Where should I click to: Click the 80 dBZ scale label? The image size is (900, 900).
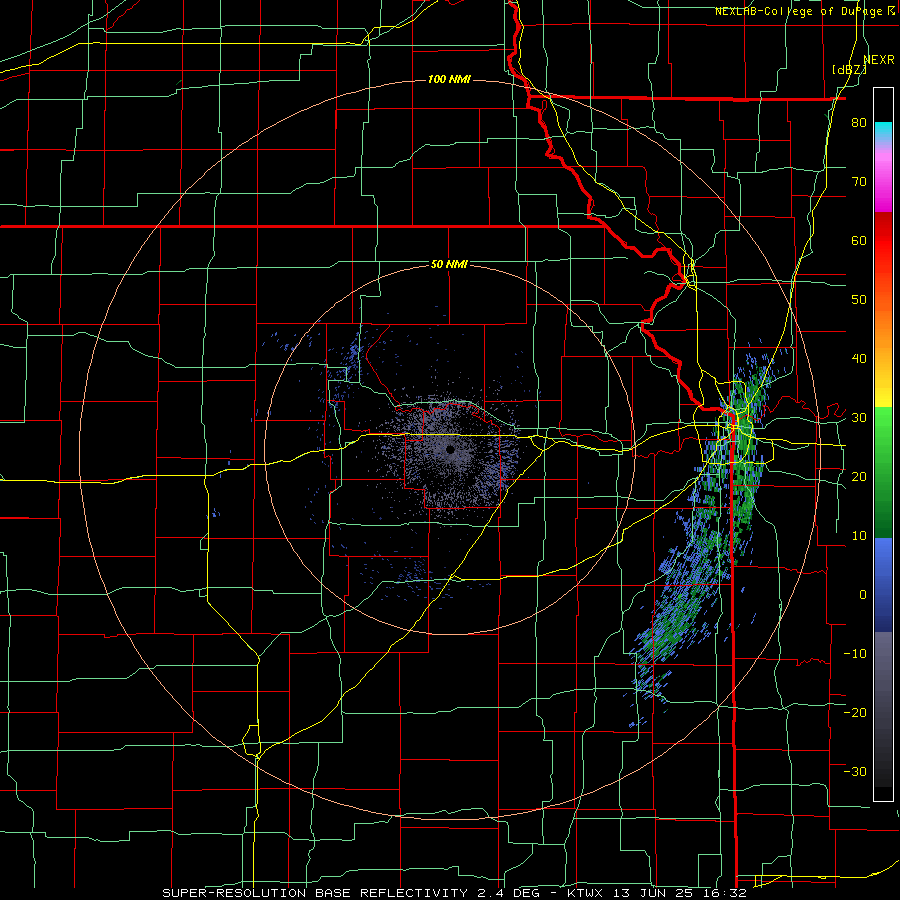859,122
